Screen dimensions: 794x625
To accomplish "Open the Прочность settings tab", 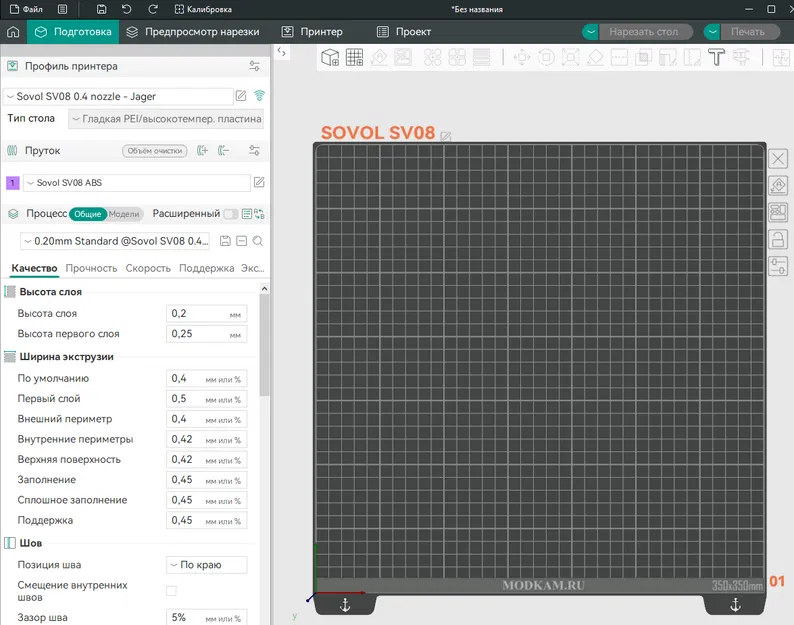I will click(91, 268).
